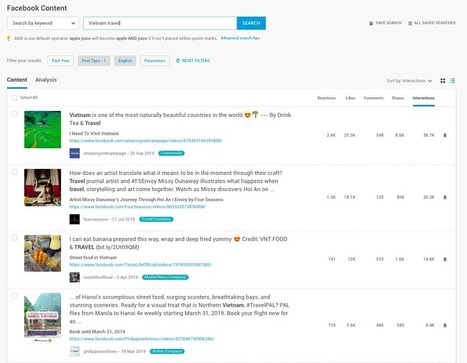
Task: Click Save Search text link
Action: 388,23
